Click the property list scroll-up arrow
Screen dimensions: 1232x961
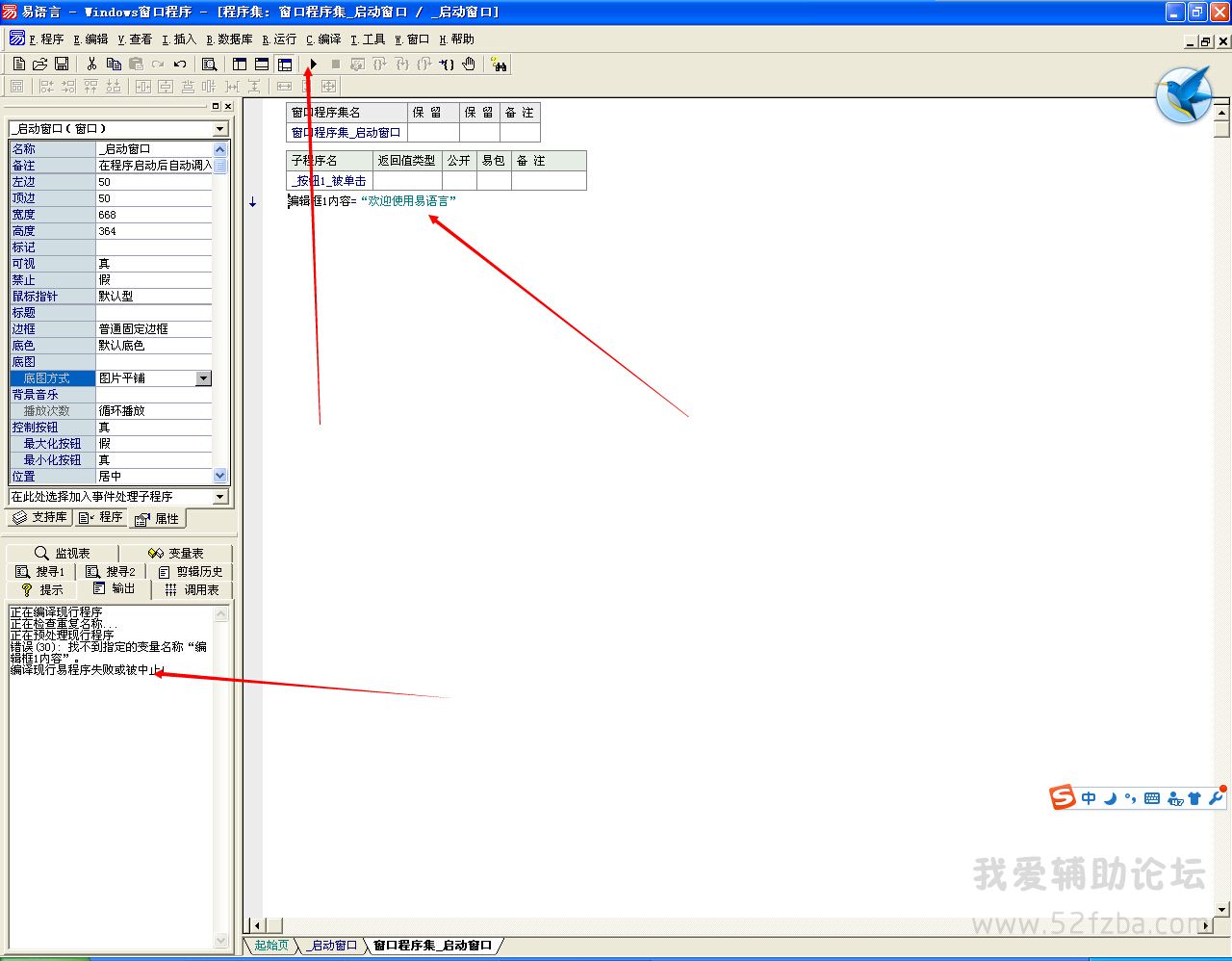coord(220,149)
